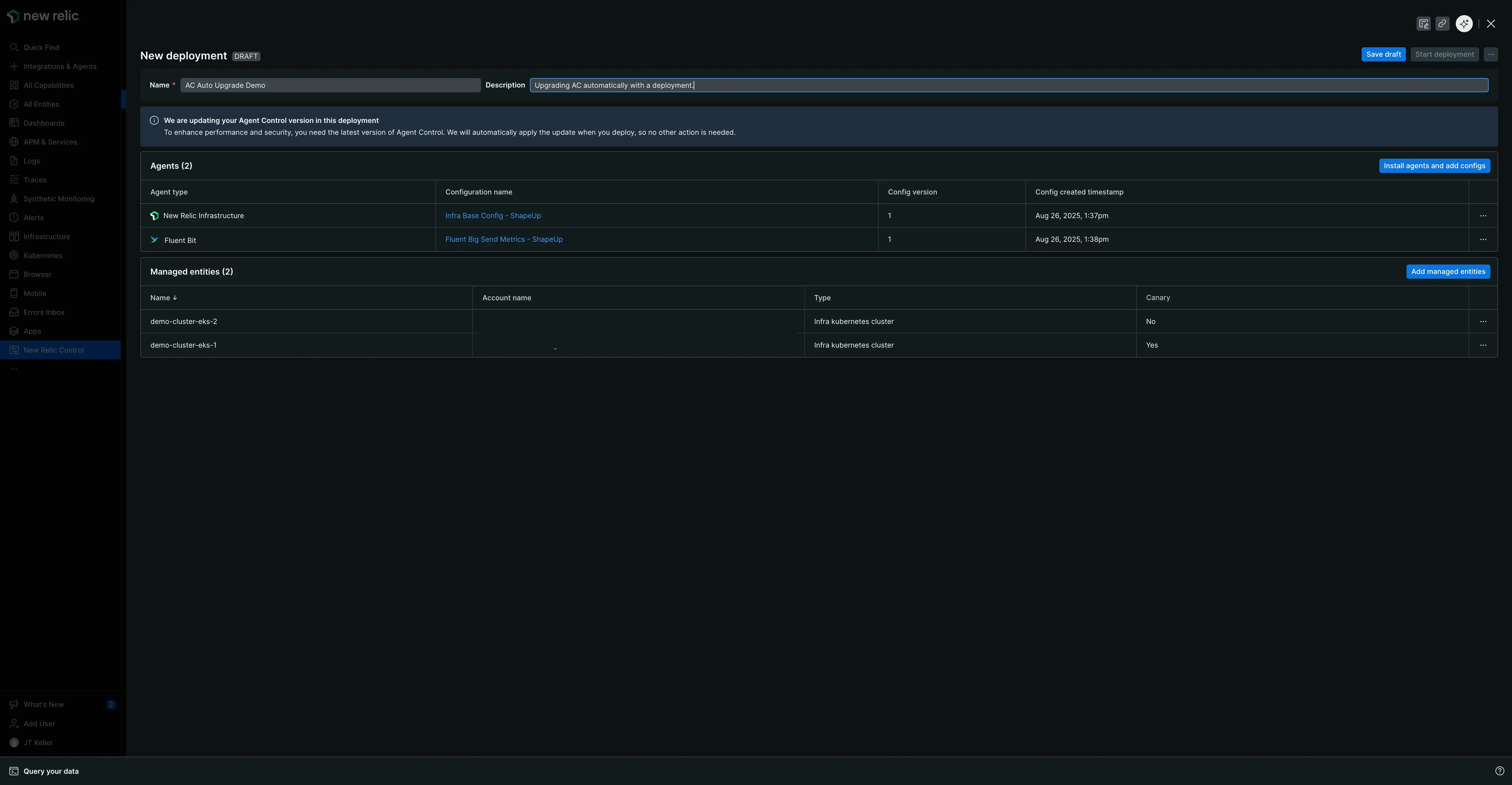Image resolution: width=1512 pixels, height=785 pixels.
Task: Open actions menu for New Relic Infrastructure agent
Action: [1483, 215]
